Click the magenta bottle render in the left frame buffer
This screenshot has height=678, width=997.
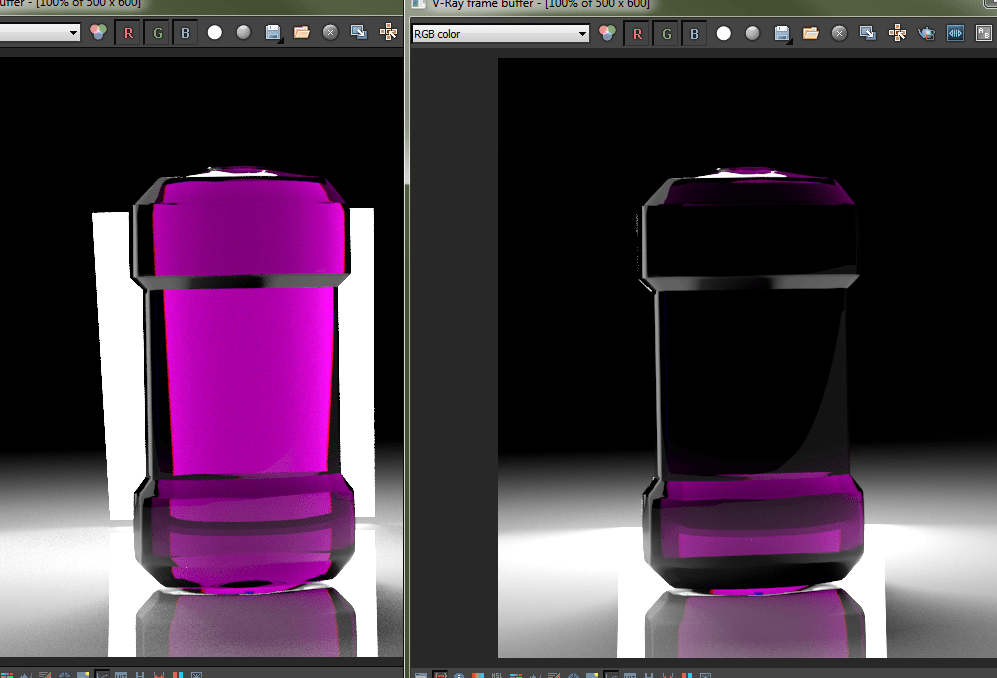243,382
